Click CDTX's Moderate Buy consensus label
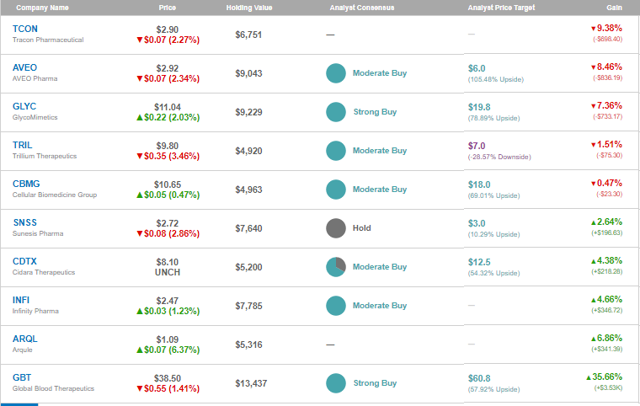 [x=380, y=267]
